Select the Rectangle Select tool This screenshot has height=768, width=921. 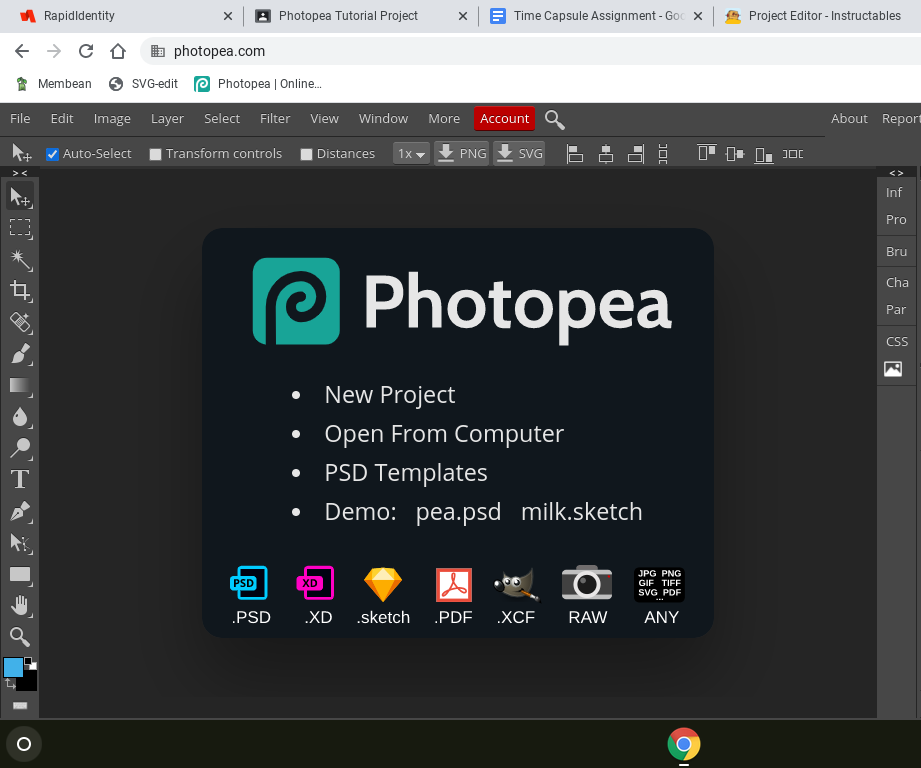coord(20,228)
